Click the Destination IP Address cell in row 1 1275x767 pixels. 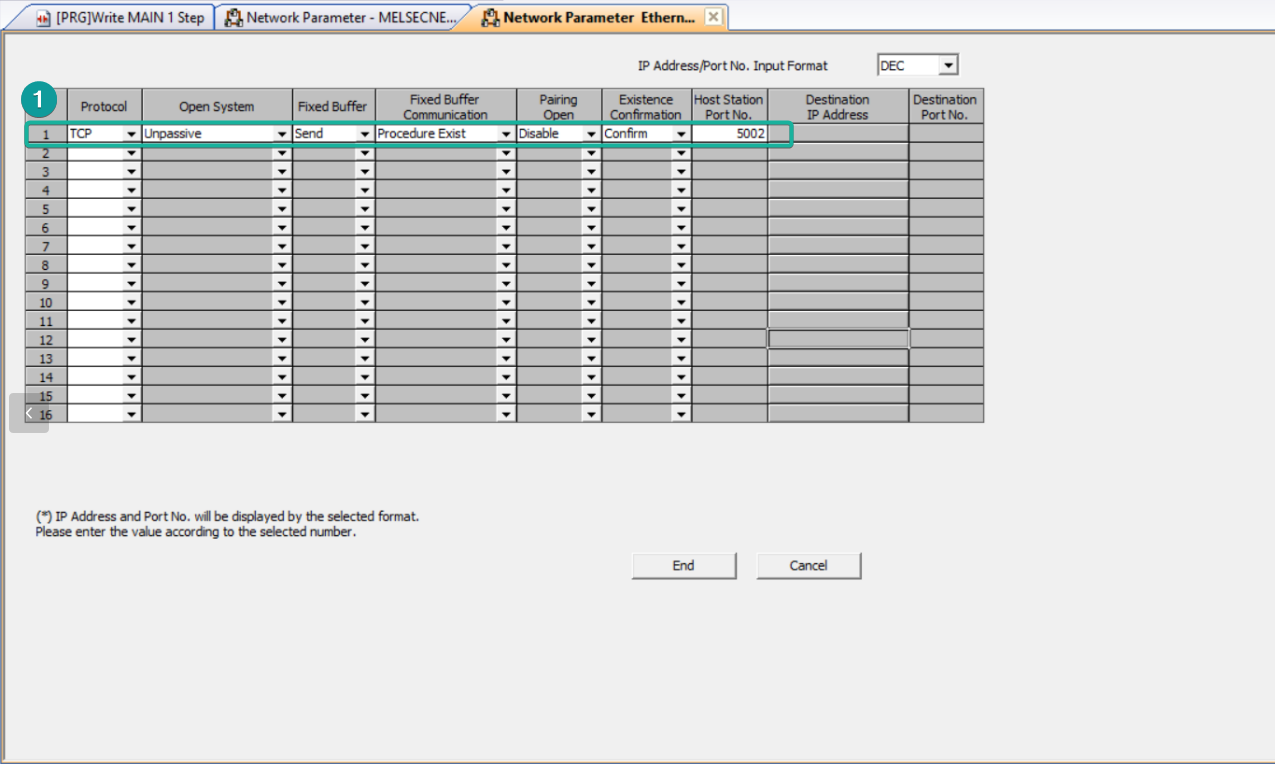[x=839, y=134]
